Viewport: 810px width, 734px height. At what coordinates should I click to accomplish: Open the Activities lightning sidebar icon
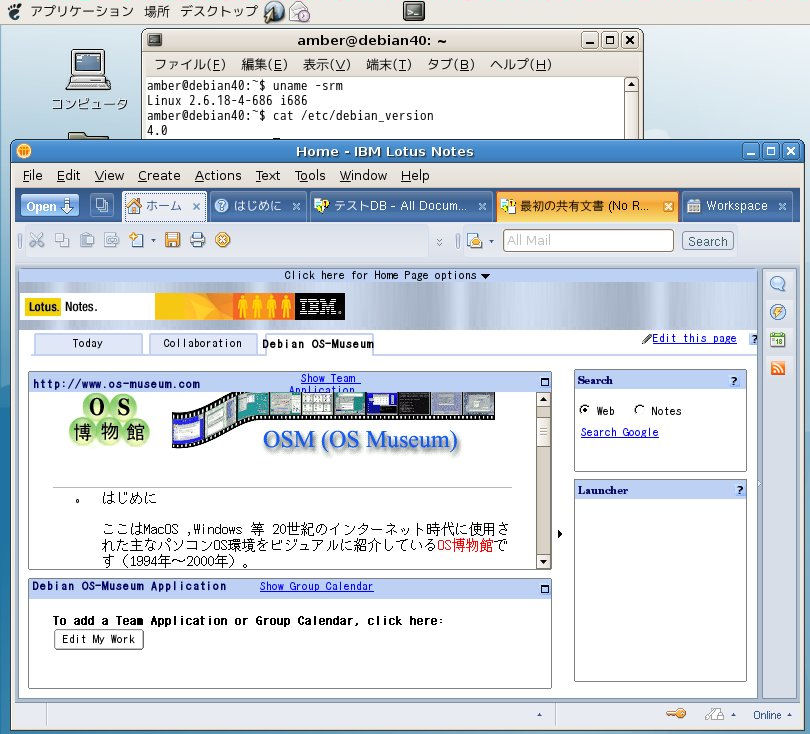777,312
